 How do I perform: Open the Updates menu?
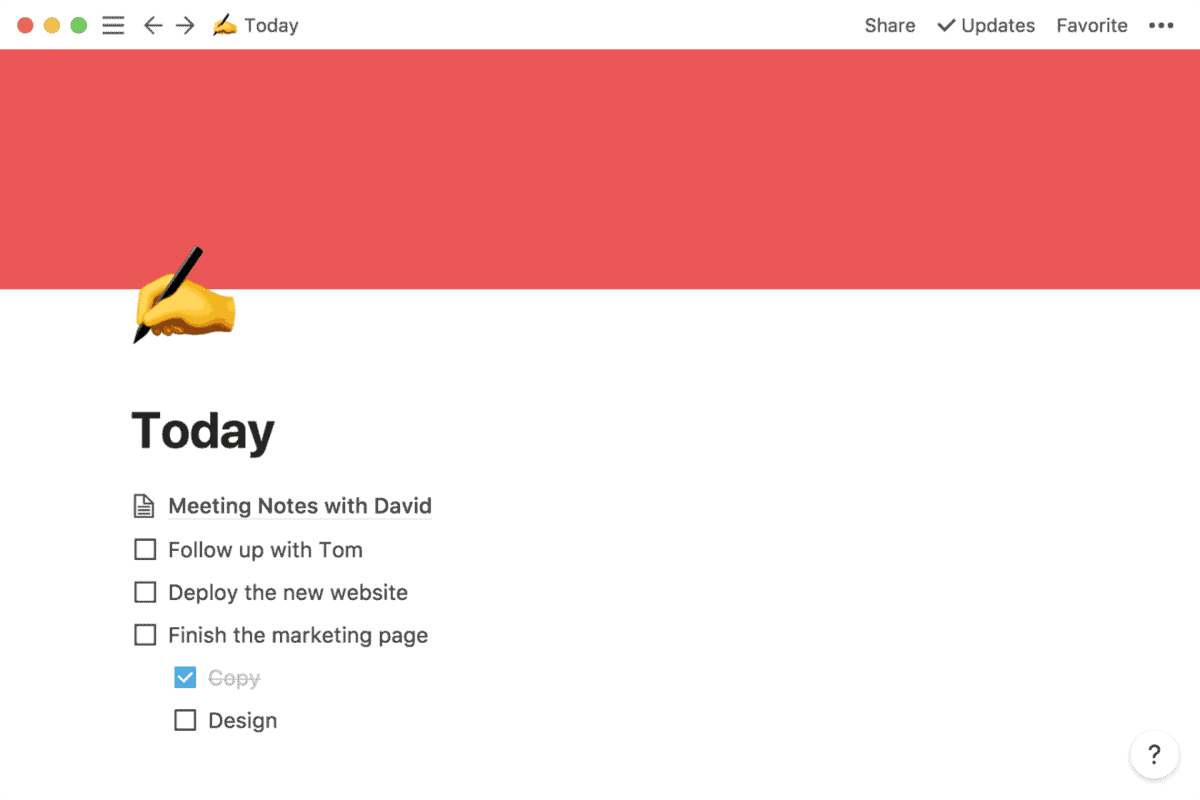coord(986,26)
